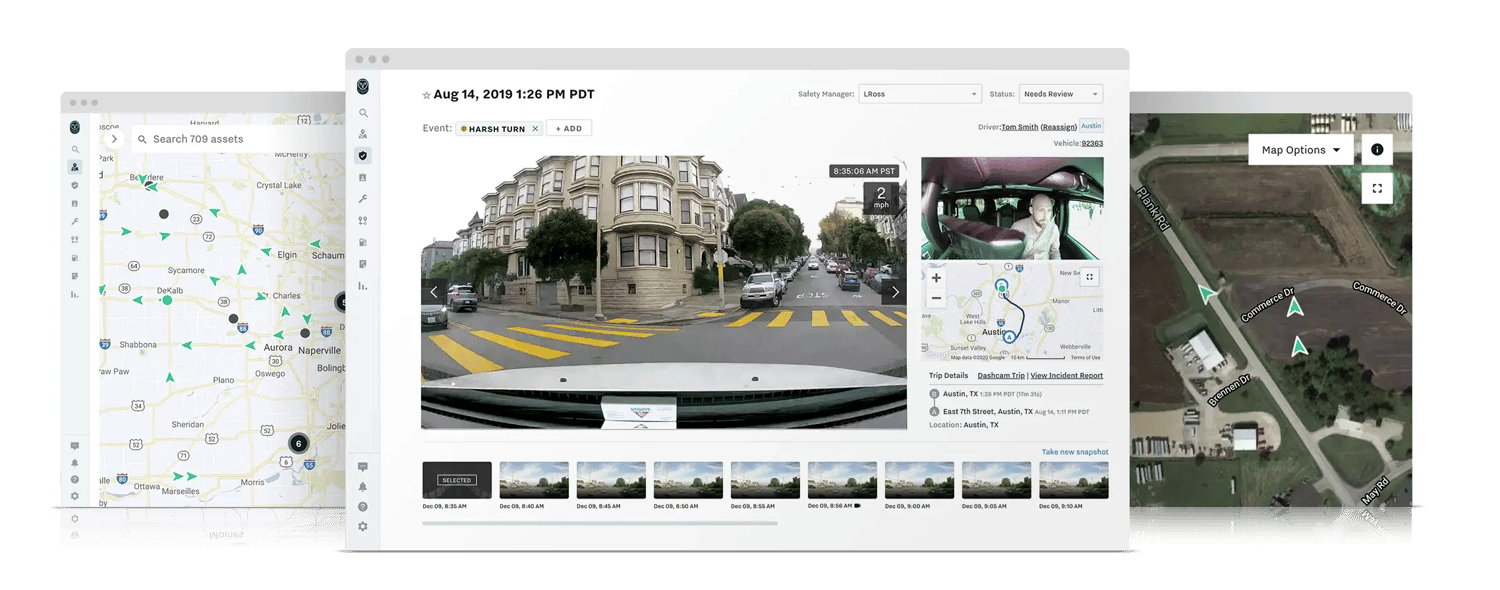Open search from center window sidebar
1500x590 pixels.
tap(363, 113)
